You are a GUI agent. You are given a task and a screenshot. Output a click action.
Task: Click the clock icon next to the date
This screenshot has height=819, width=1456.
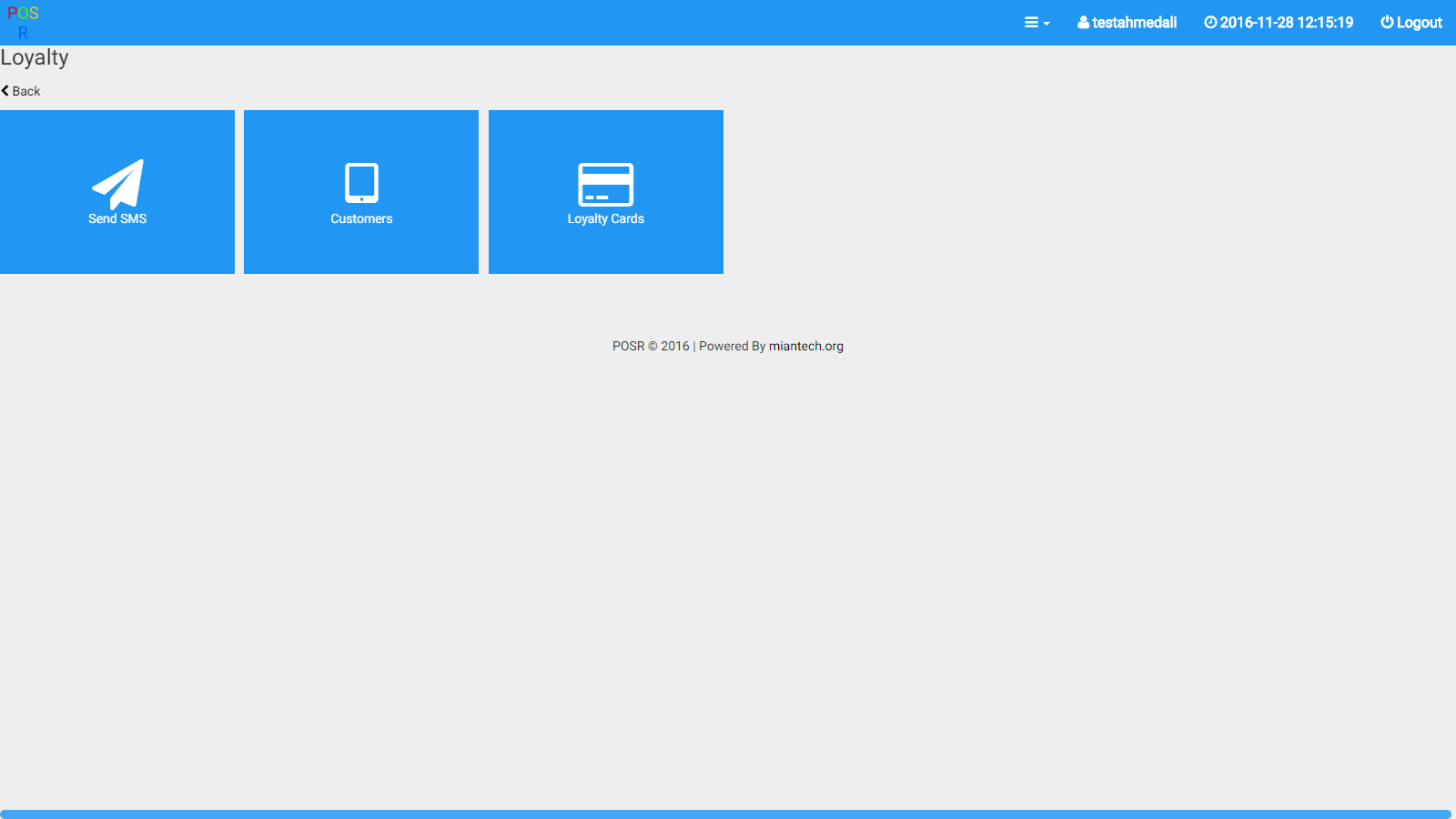1210,23
